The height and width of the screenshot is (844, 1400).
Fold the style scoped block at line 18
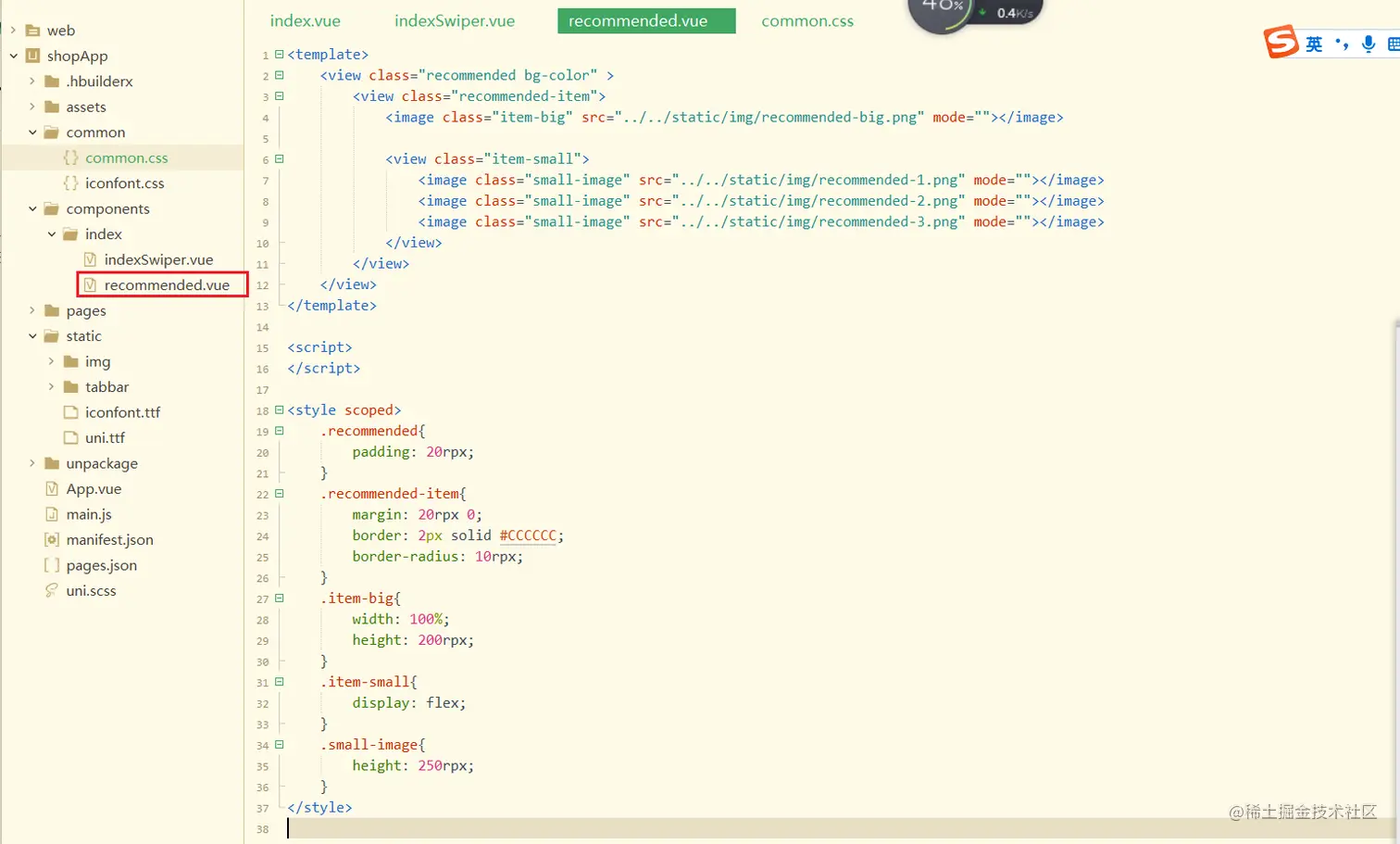pos(279,410)
